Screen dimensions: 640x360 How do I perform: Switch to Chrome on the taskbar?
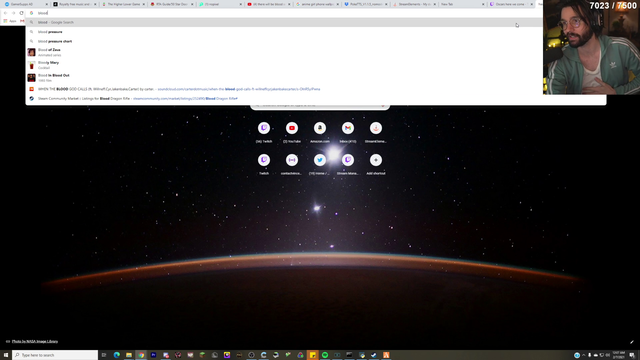pos(141,355)
